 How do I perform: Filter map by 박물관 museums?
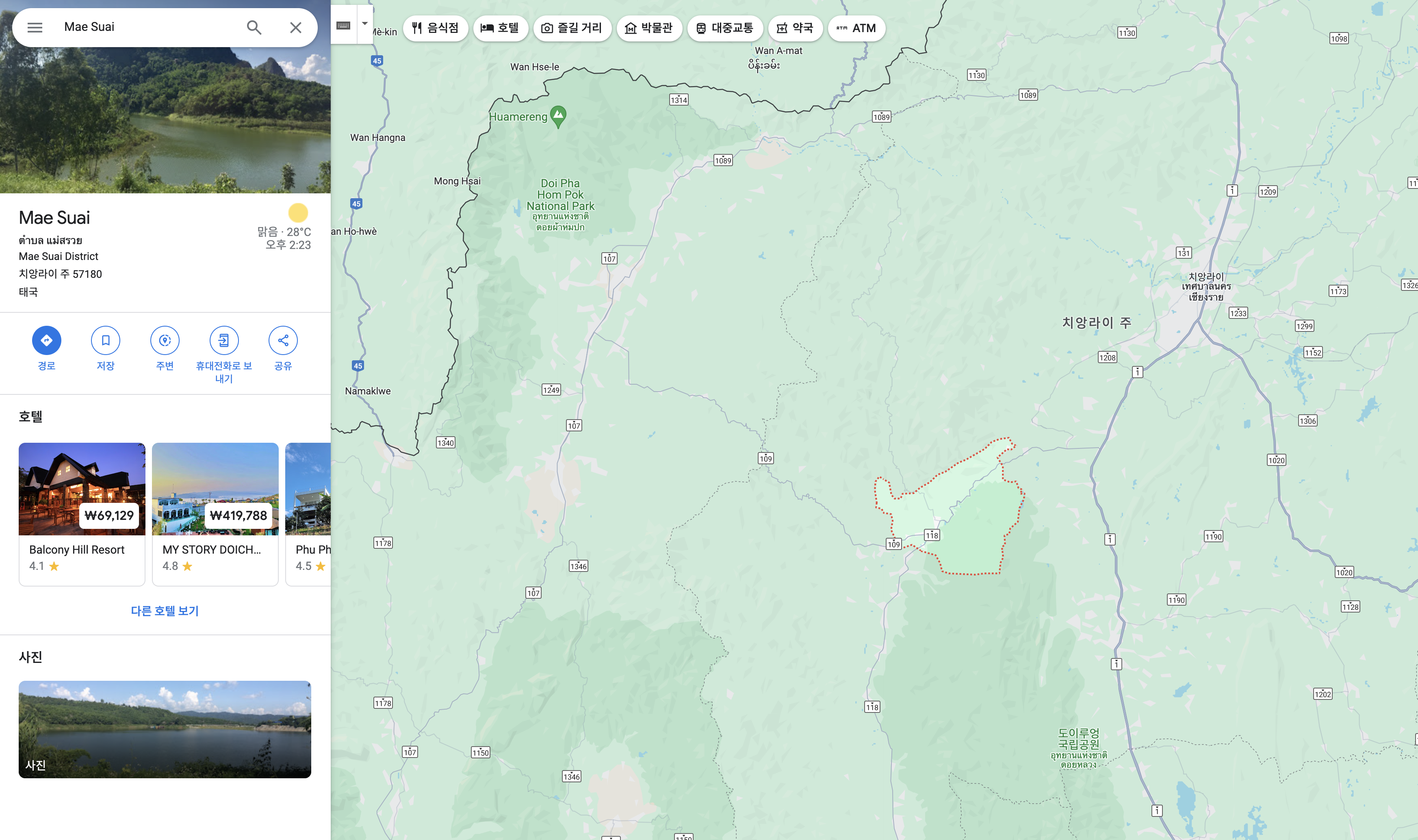pyautogui.click(x=649, y=28)
